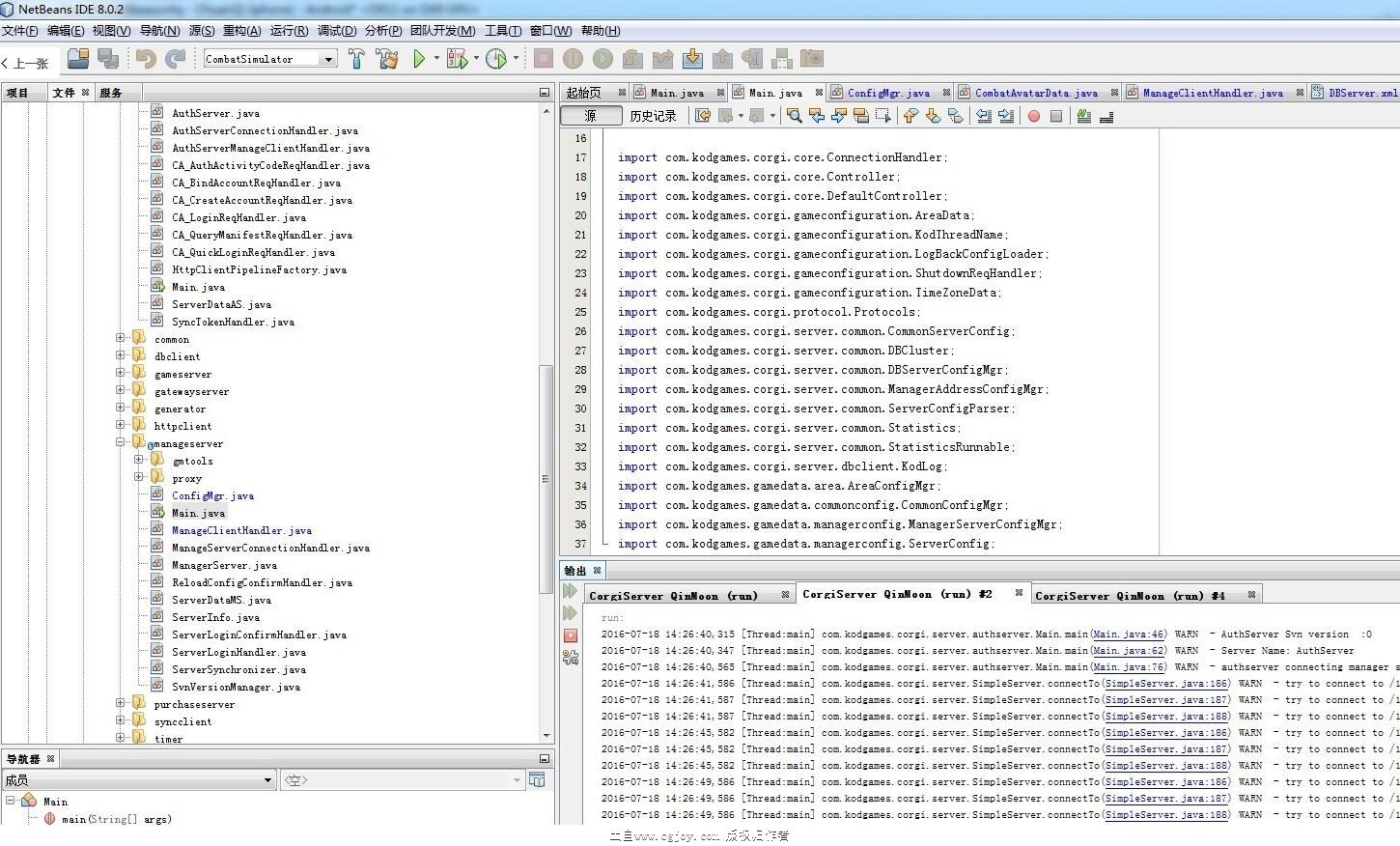This screenshot has height=846, width=1400.
Task: Click the Continue debugger toolbar icon
Action: point(603,59)
